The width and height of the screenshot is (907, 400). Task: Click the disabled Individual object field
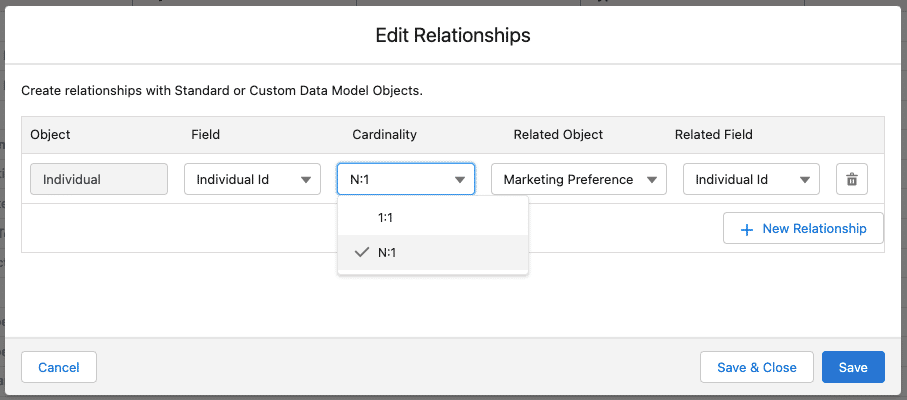(x=99, y=180)
